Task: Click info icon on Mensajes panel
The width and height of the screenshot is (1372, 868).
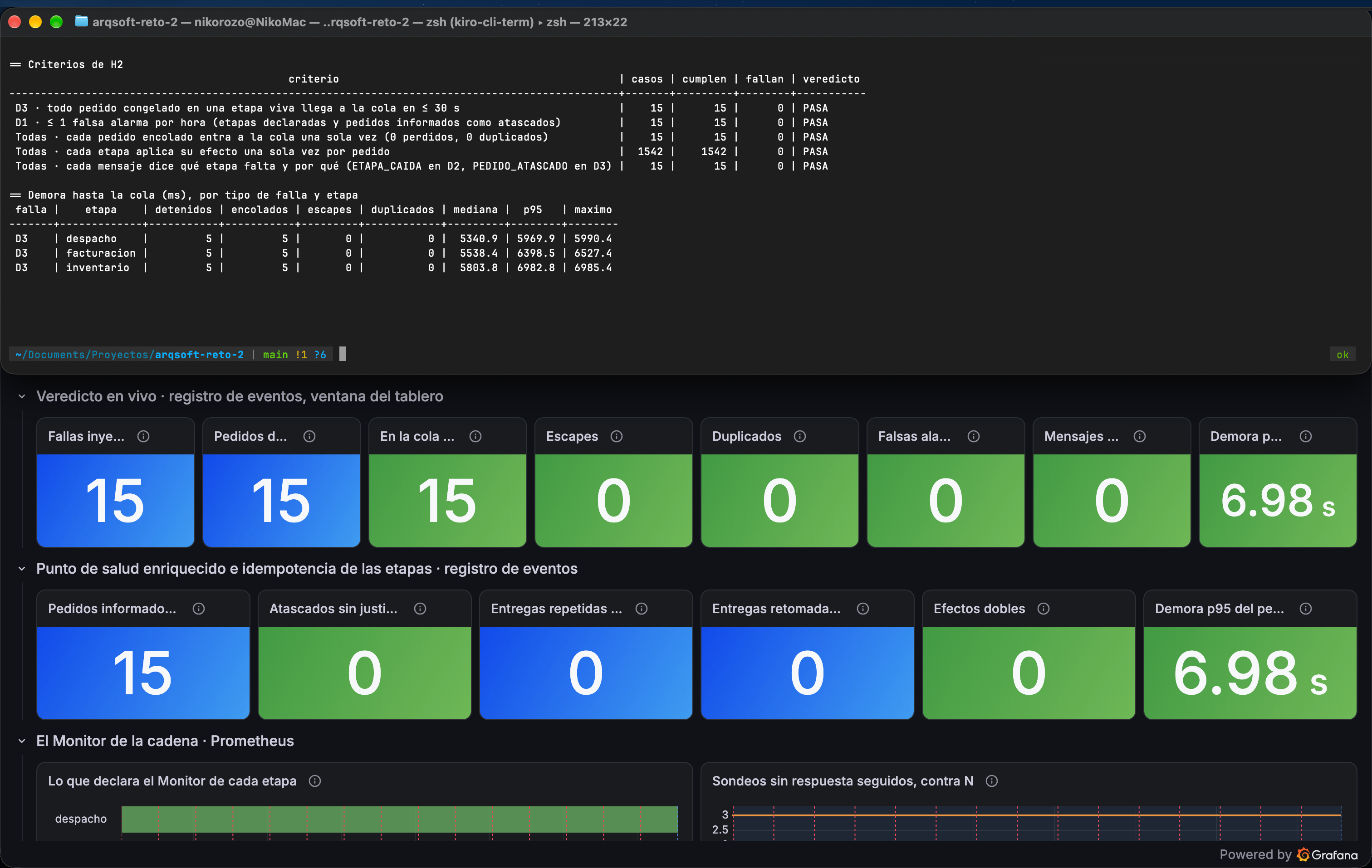Action: tap(1140, 436)
